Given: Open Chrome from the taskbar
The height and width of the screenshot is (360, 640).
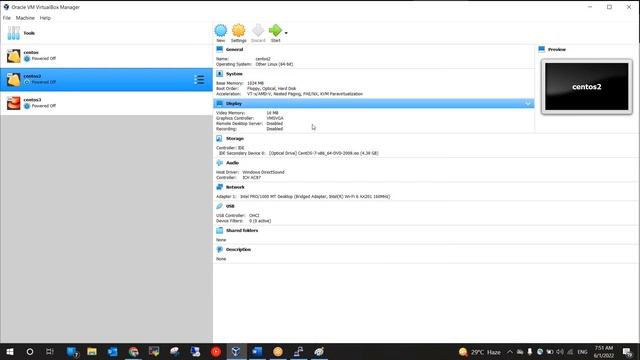Looking at the screenshot, I should 133,351.
